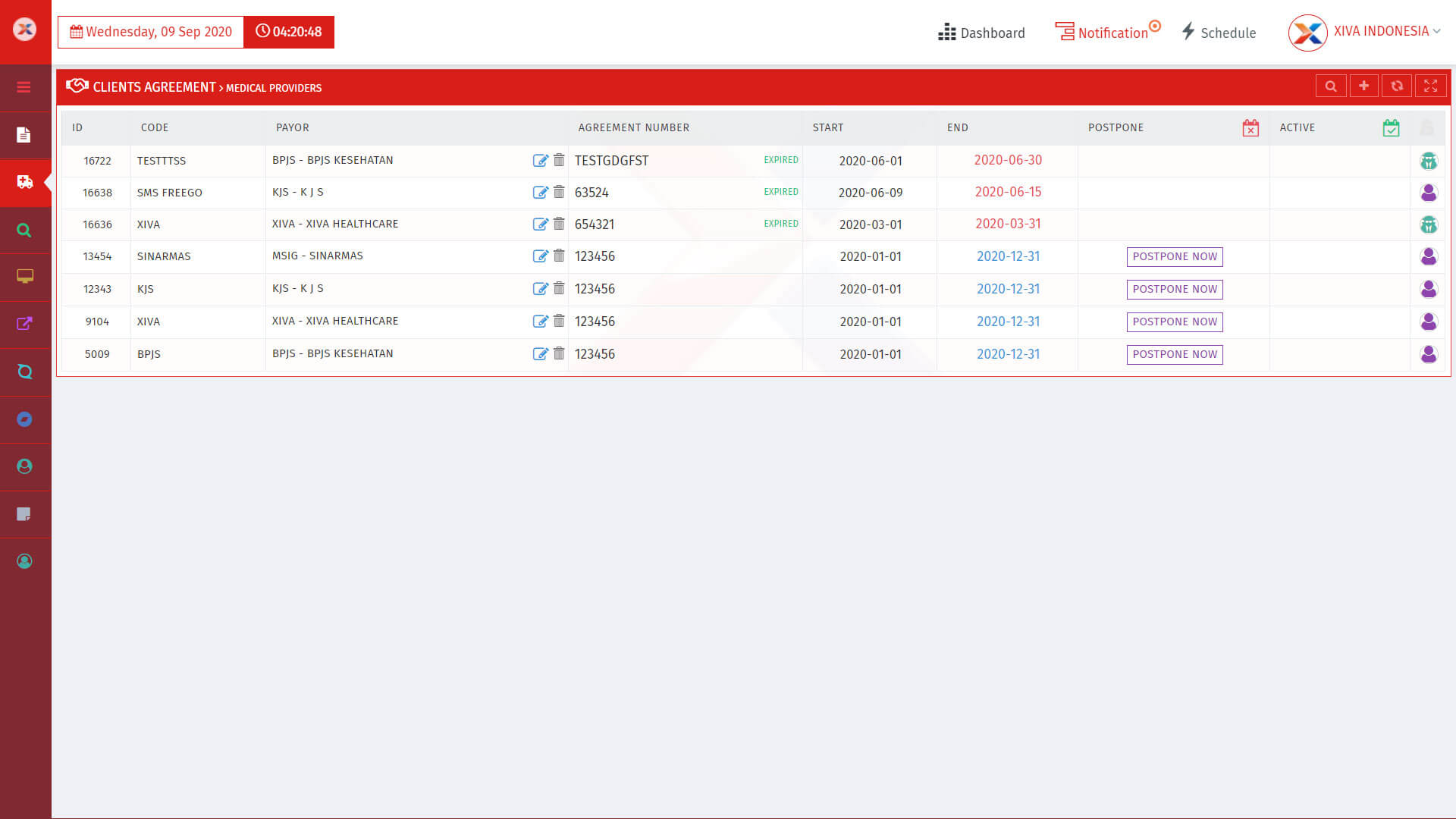Click end date 2020-06-15
This screenshot has width=1456, height=819.
tap(1008, 192)
